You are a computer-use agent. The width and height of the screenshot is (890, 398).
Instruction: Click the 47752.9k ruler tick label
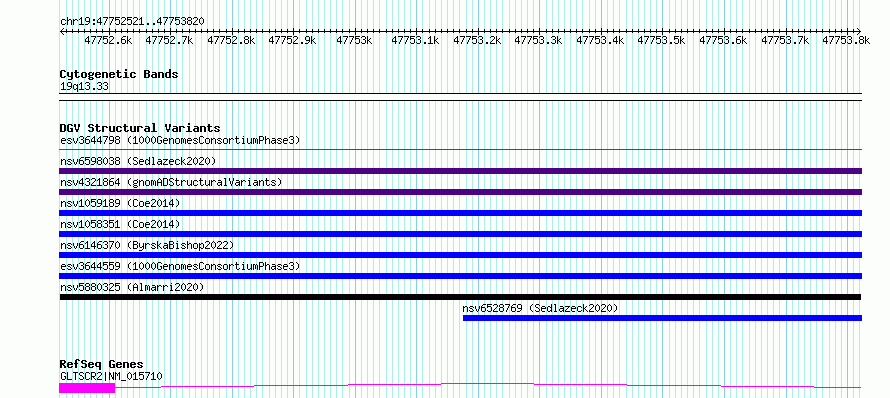(292, 40)
